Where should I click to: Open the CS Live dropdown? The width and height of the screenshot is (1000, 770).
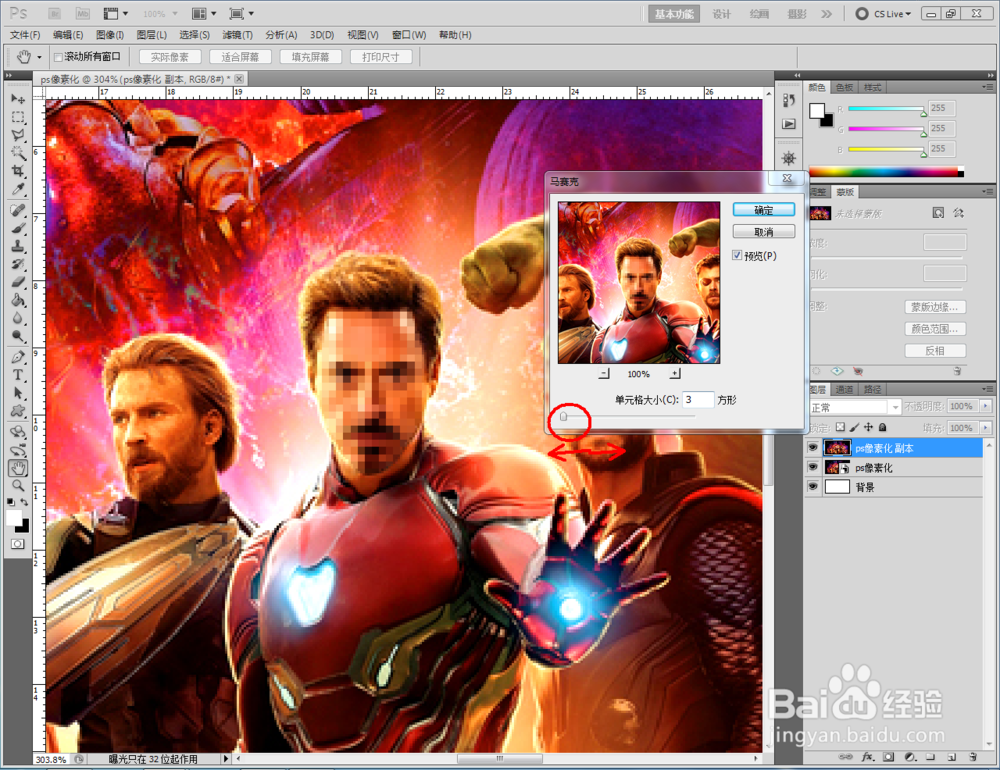(883, 13)
